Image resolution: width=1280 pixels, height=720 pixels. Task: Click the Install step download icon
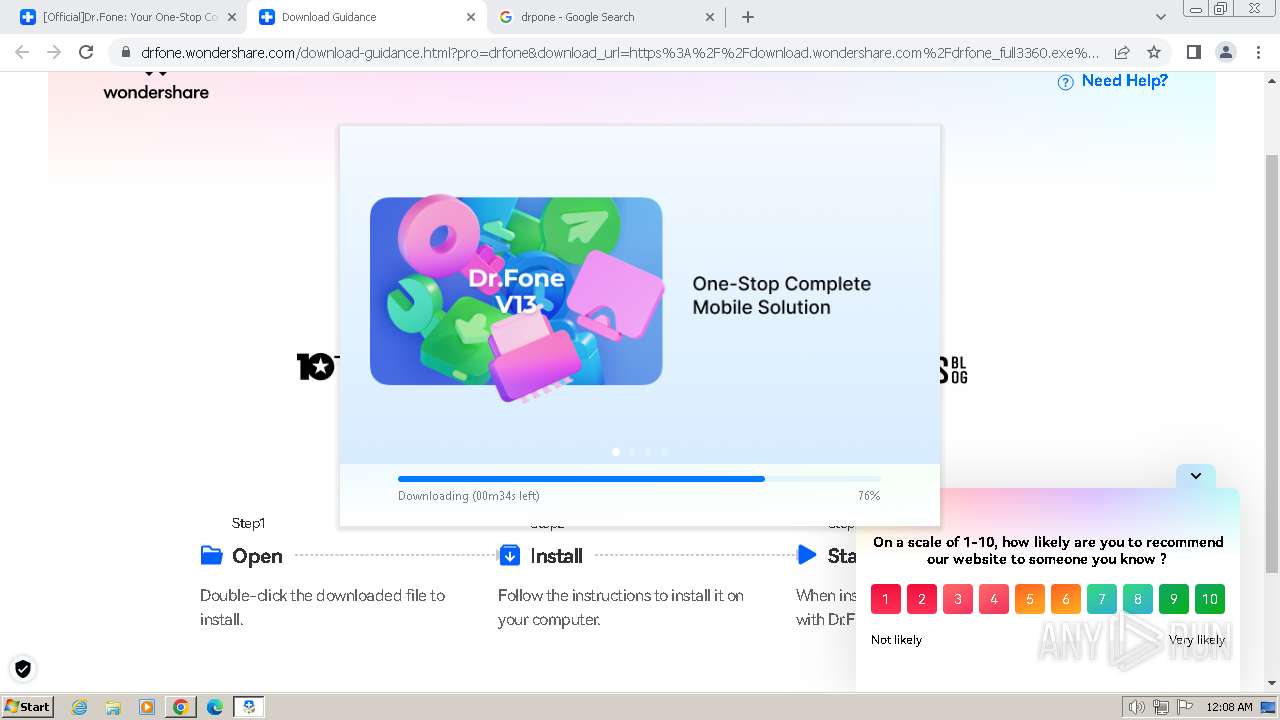(x=509, y=555)
